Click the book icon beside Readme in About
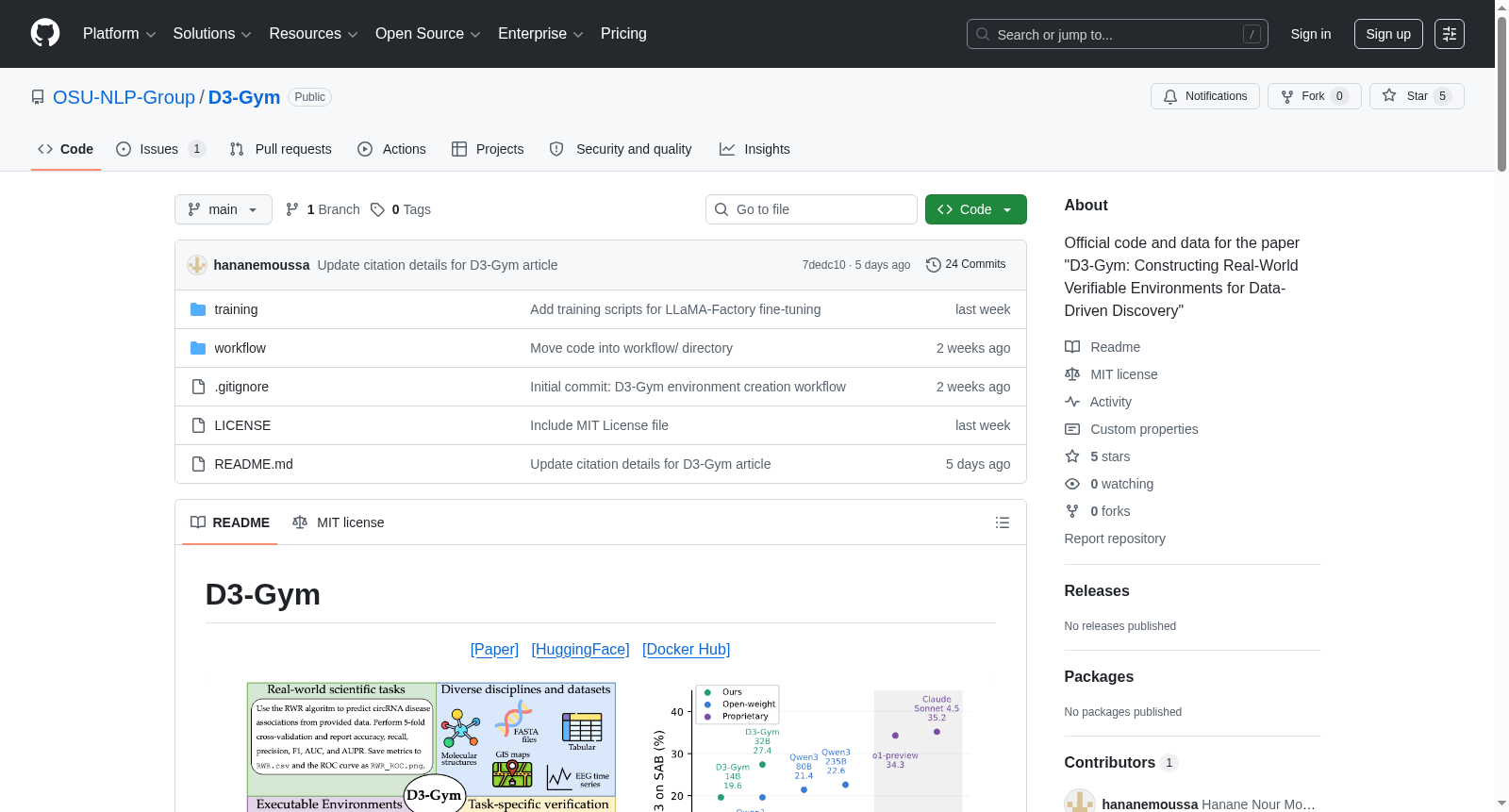This screenshot has height=812, width=1509. tap(1072, 347)
